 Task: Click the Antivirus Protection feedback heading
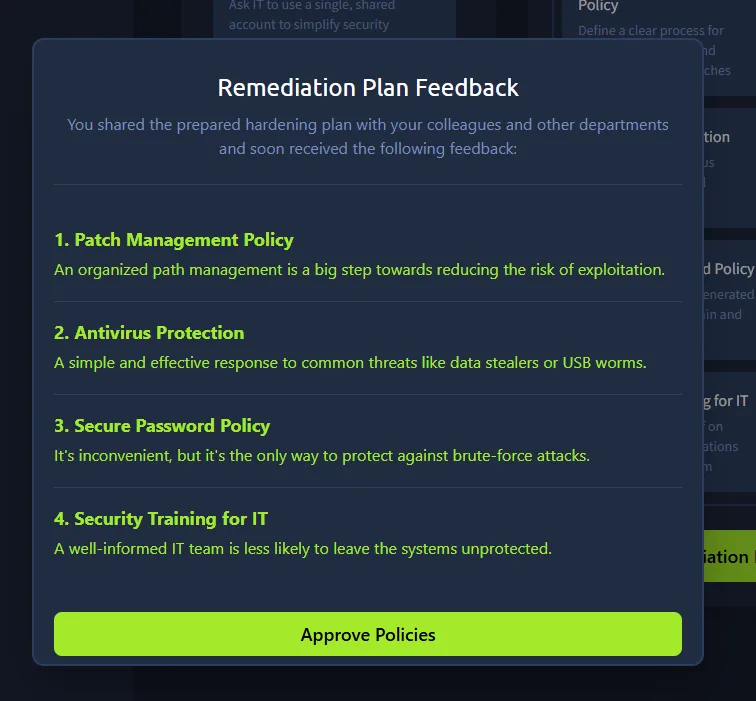coord(149,333)
